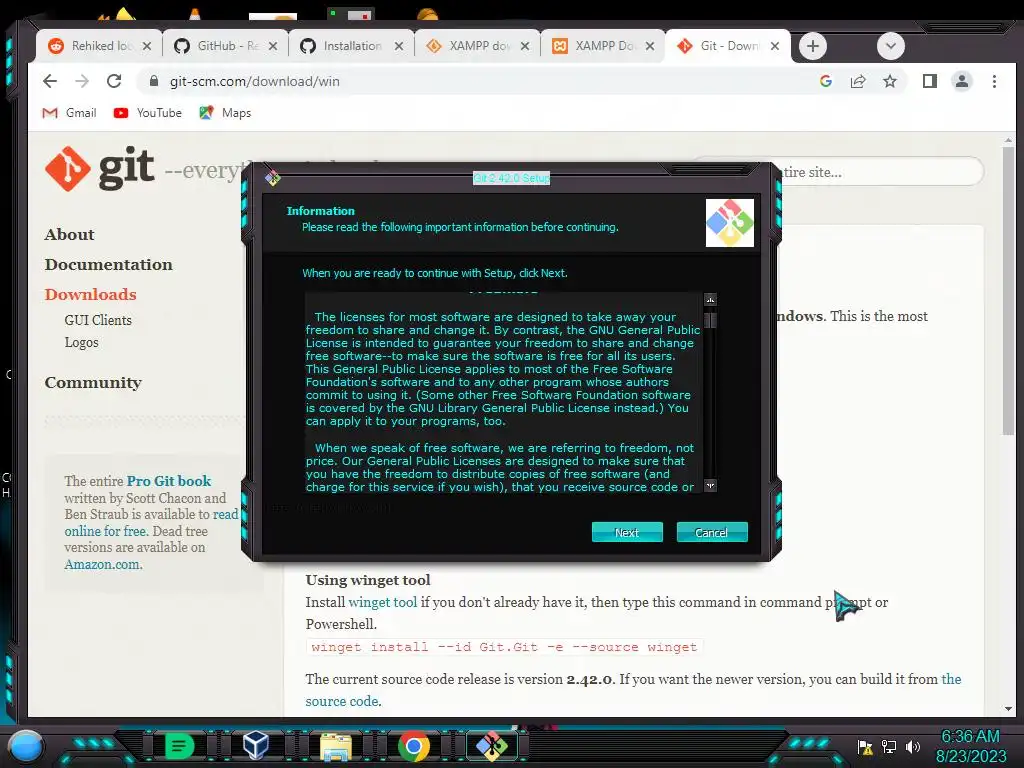
Task: Open the Community section
Action: (x=93, y=383)
